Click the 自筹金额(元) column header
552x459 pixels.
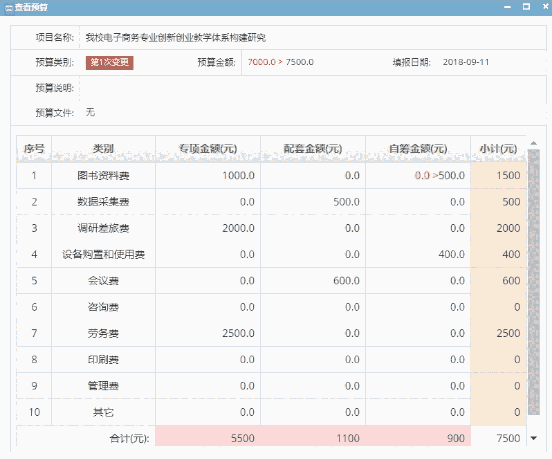418,149
